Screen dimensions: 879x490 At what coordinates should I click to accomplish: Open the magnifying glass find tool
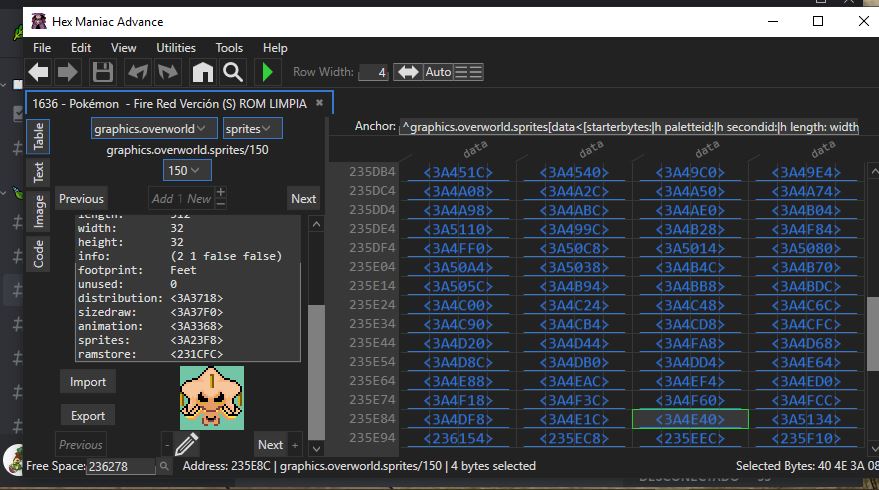(x=233, y=72)
